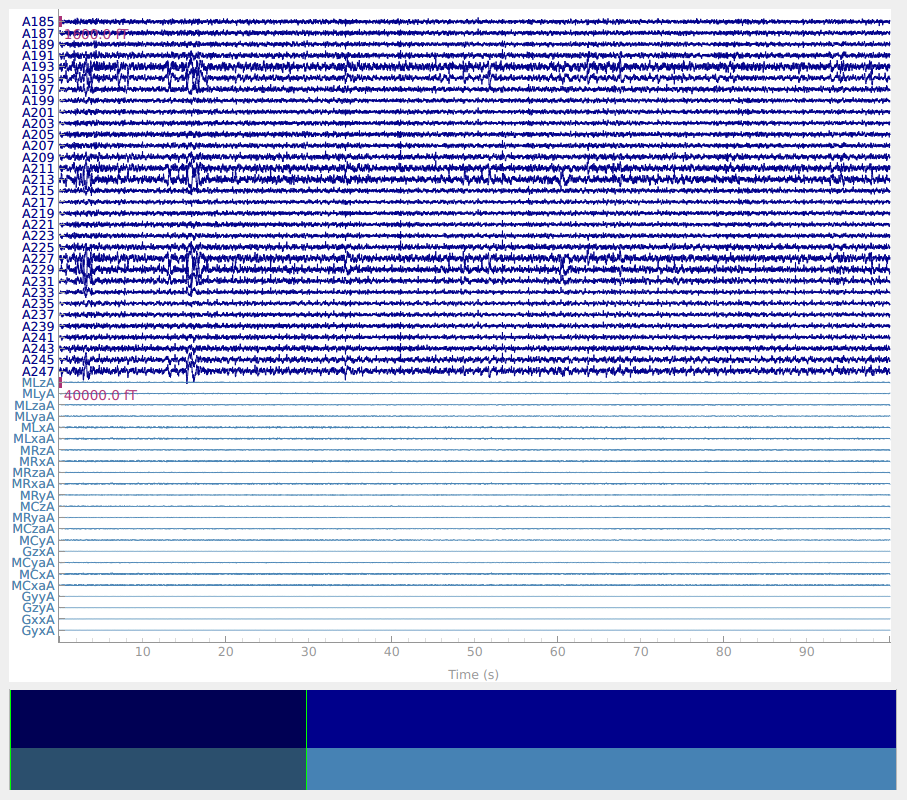Click the 50 tick on time axis

(475, 652)
